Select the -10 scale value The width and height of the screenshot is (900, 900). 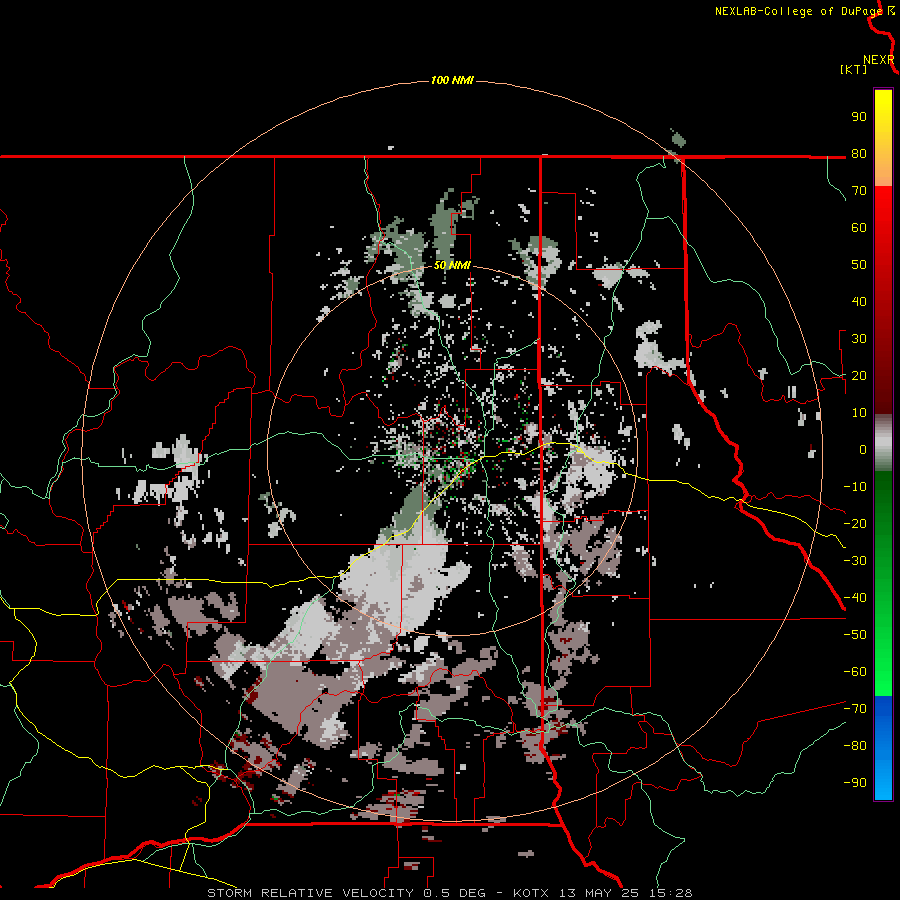point(855,487)
